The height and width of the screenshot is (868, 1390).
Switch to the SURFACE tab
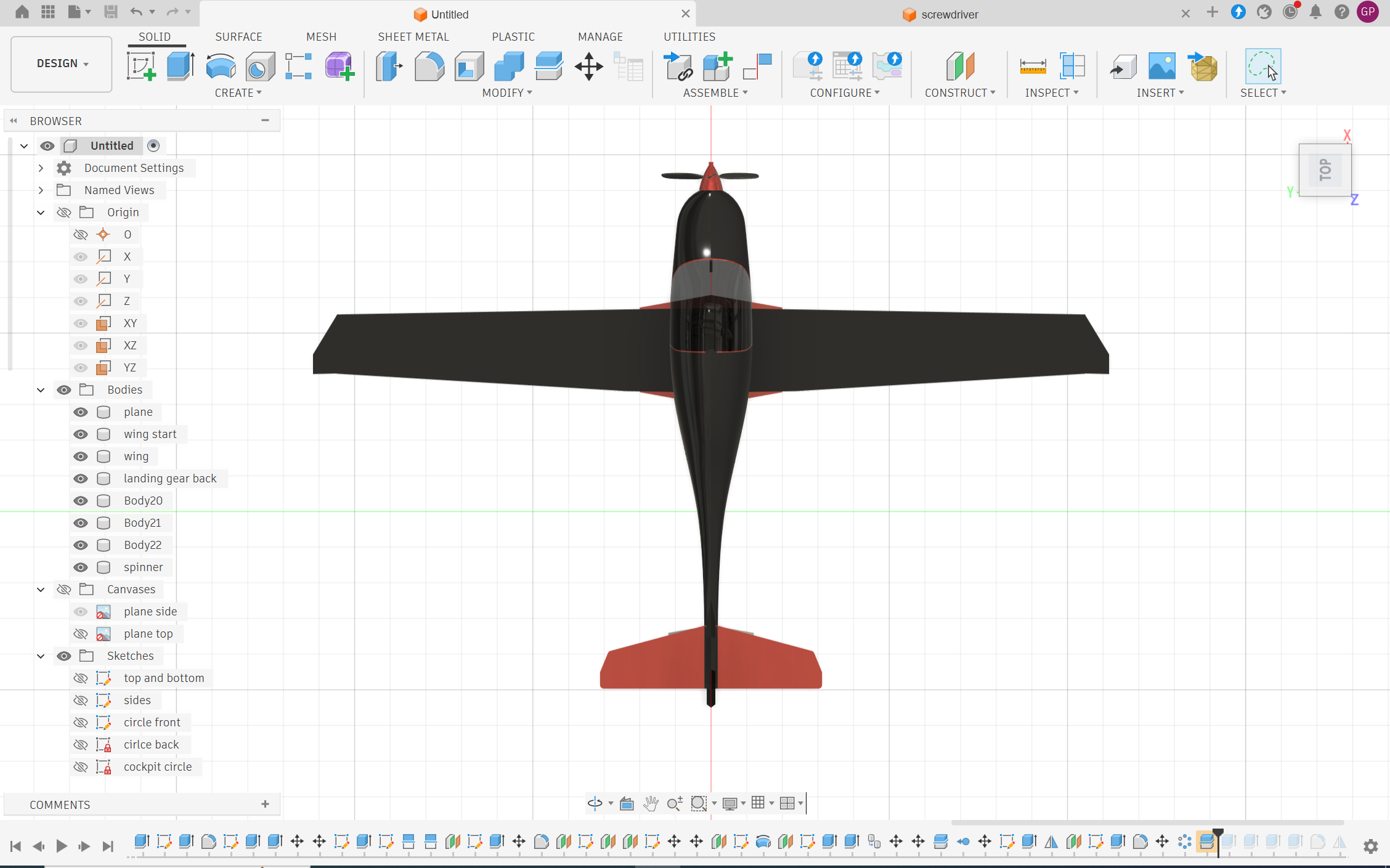238,36
